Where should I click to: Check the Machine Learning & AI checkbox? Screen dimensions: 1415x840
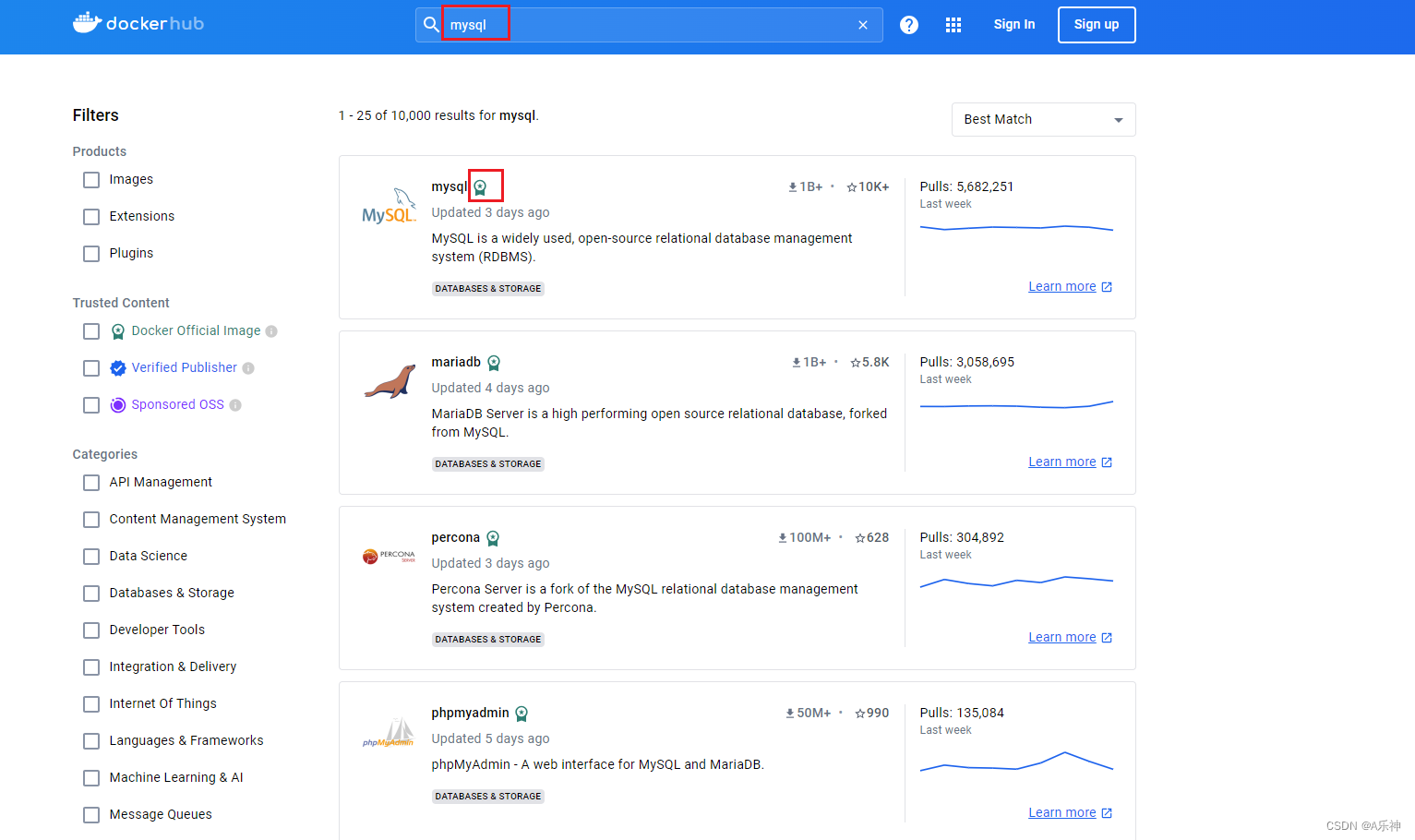[91, 778]
